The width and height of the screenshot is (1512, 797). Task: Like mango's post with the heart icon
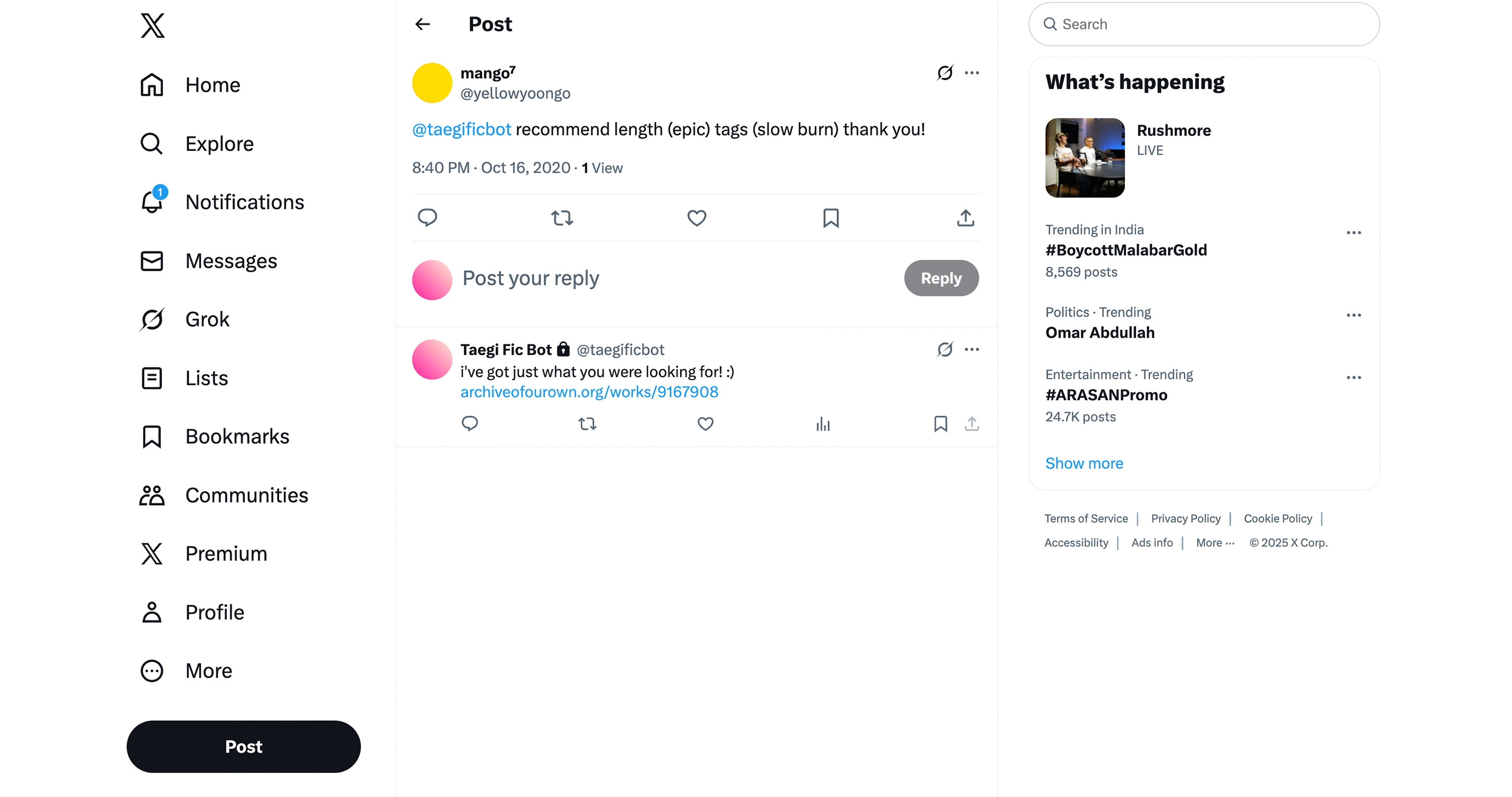(697, 218)
